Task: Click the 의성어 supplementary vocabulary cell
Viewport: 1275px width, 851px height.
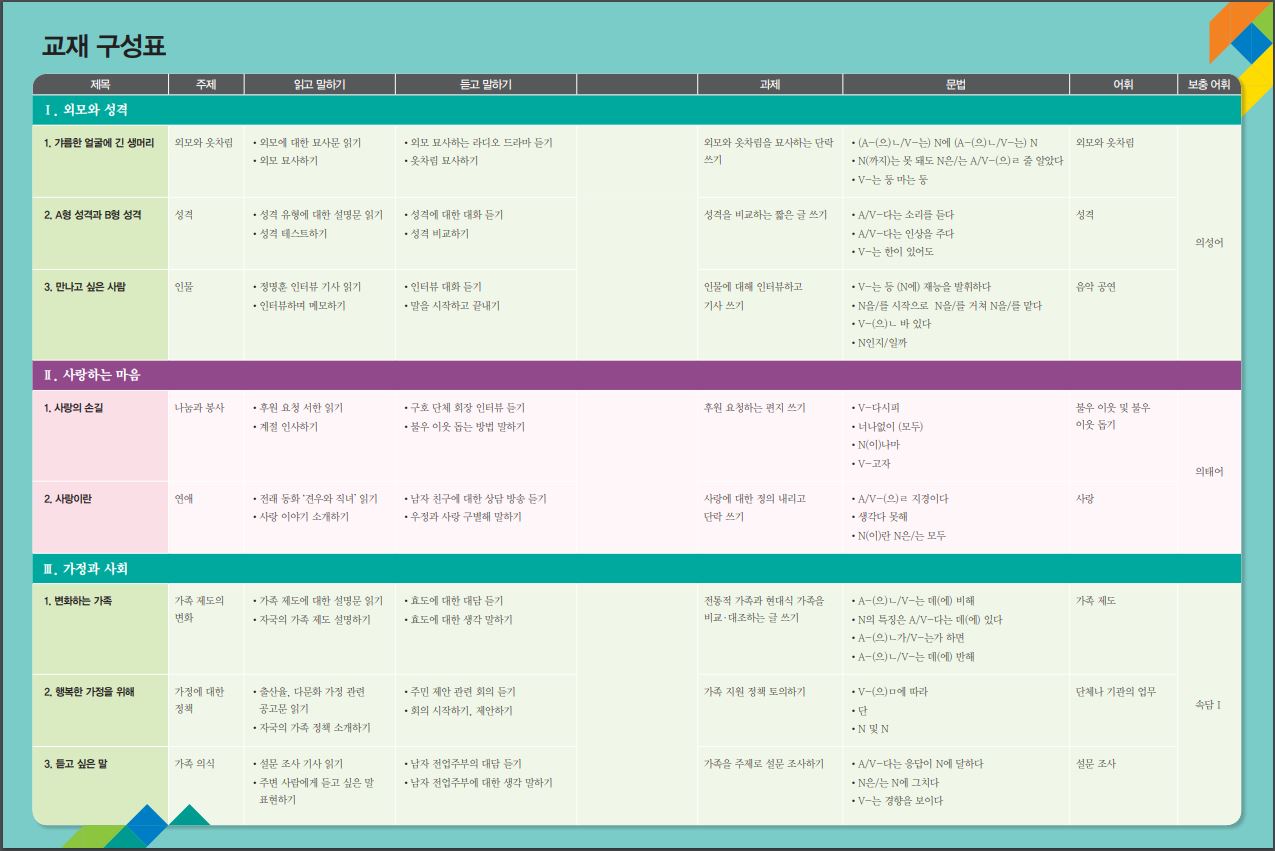Action: [x=1208, y=242]
